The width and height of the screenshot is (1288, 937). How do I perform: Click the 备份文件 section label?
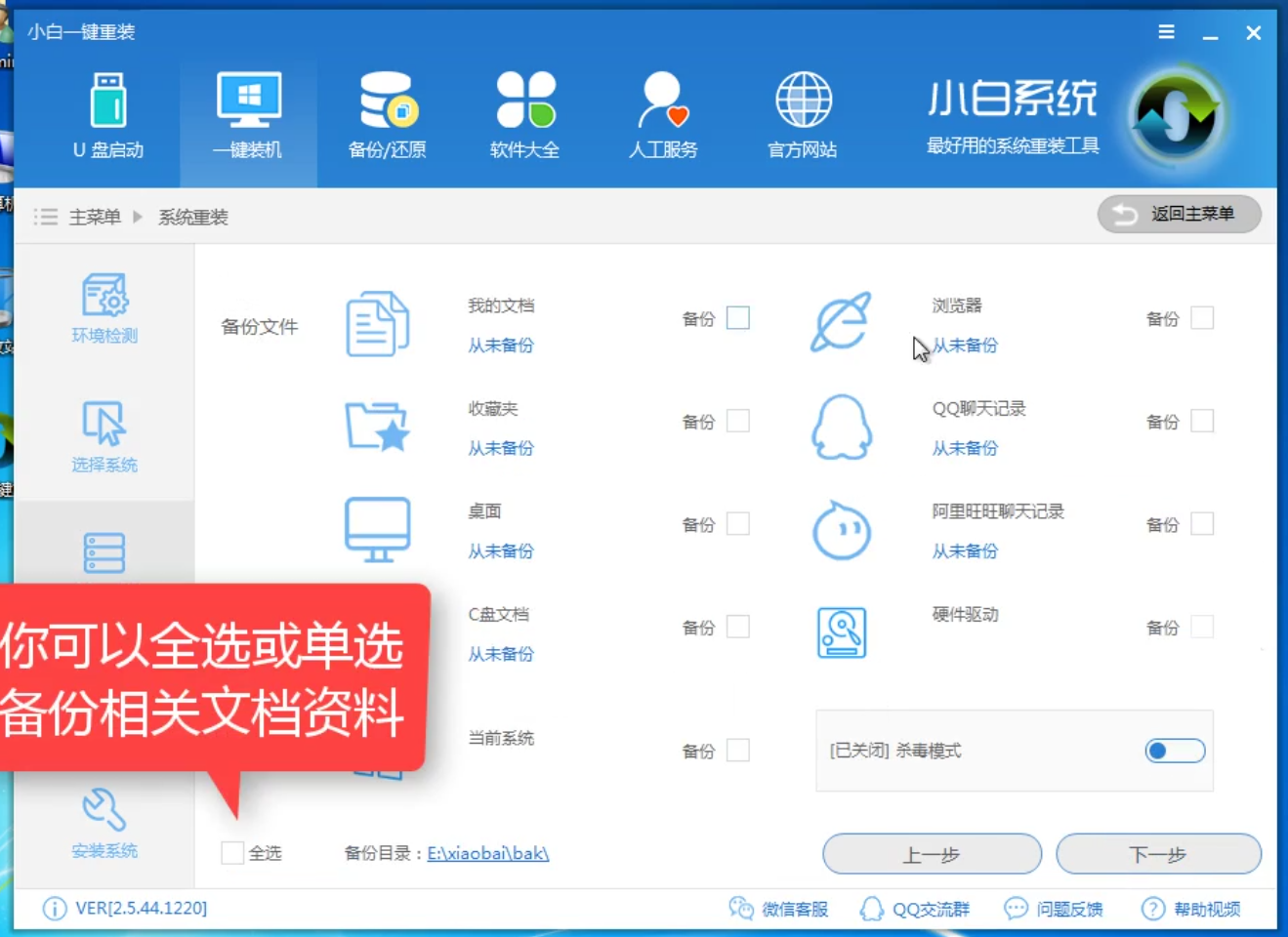coord(260,327)
